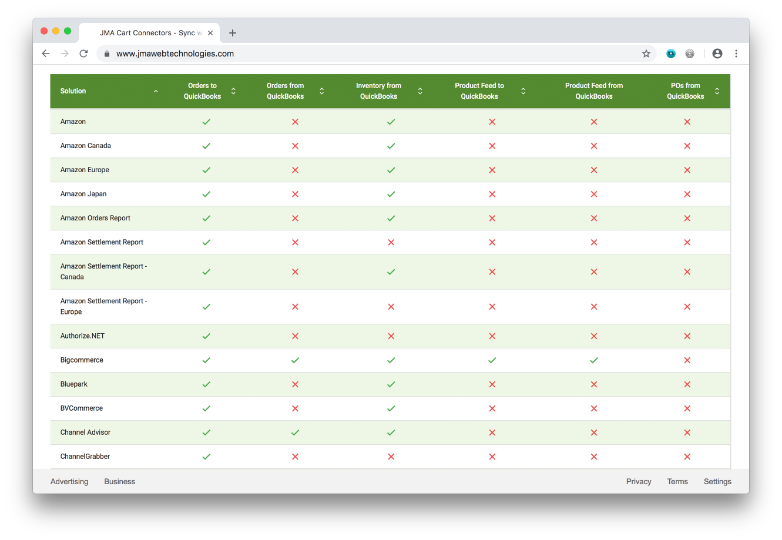
Task: Open the Terms footer link
Action: pos(677,481)
